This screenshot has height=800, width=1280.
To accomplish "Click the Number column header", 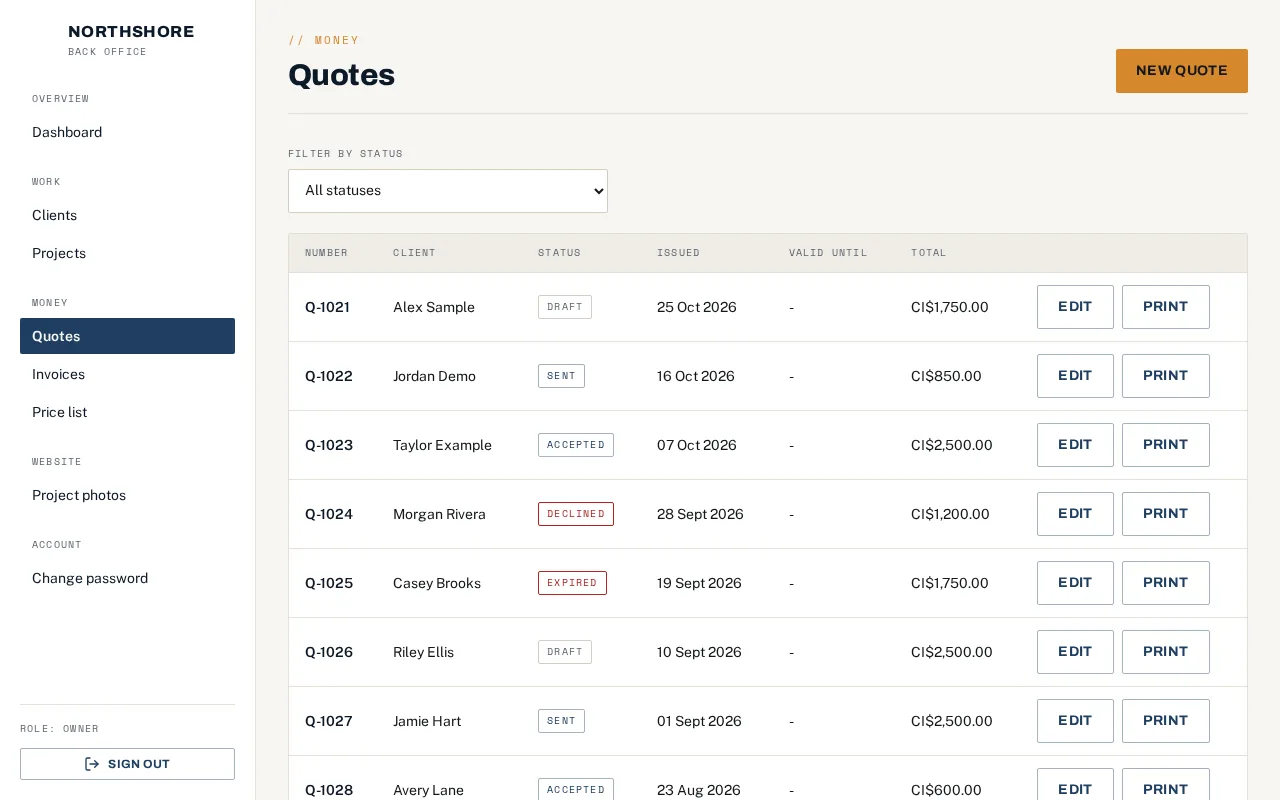I will [x=326, y=253].
